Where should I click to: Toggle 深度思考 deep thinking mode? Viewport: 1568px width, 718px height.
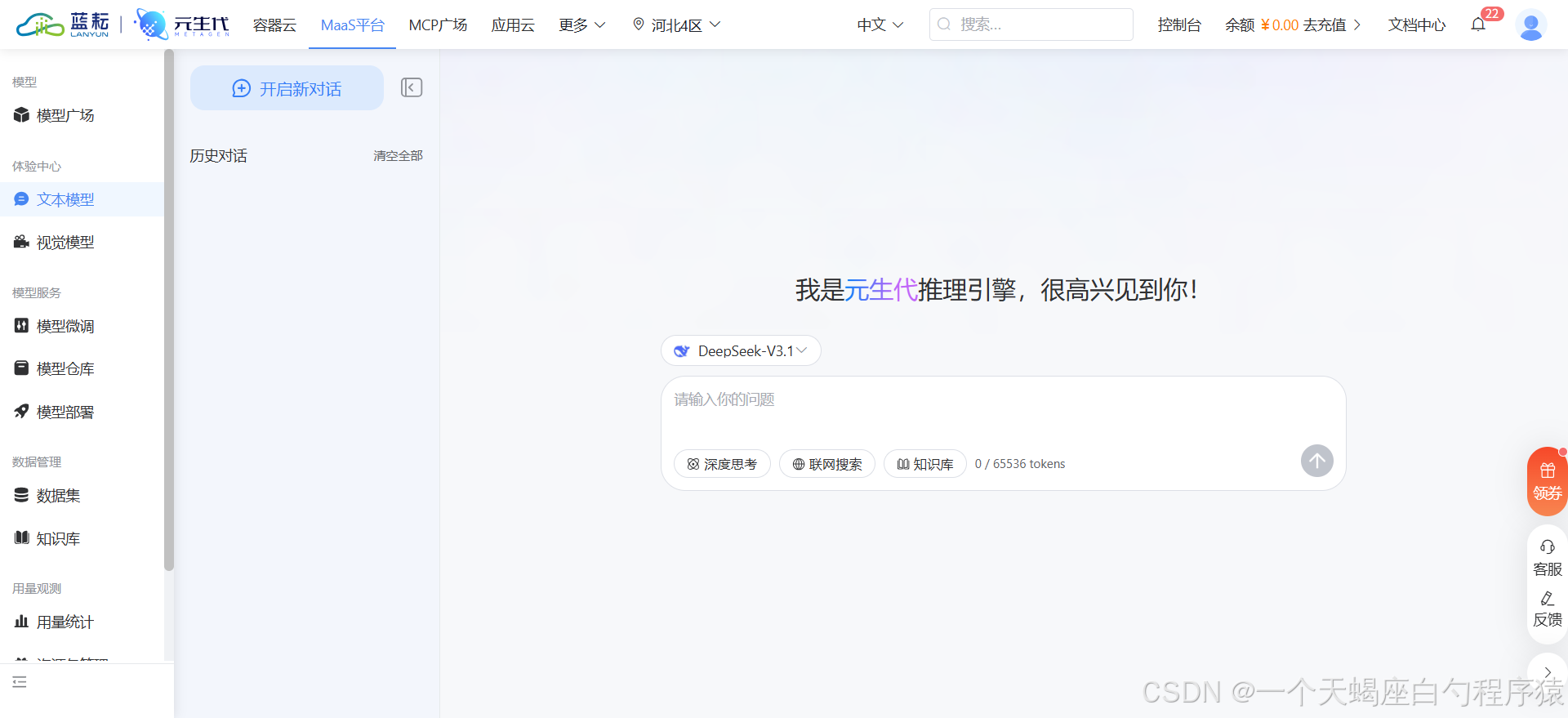pos(722,464)
